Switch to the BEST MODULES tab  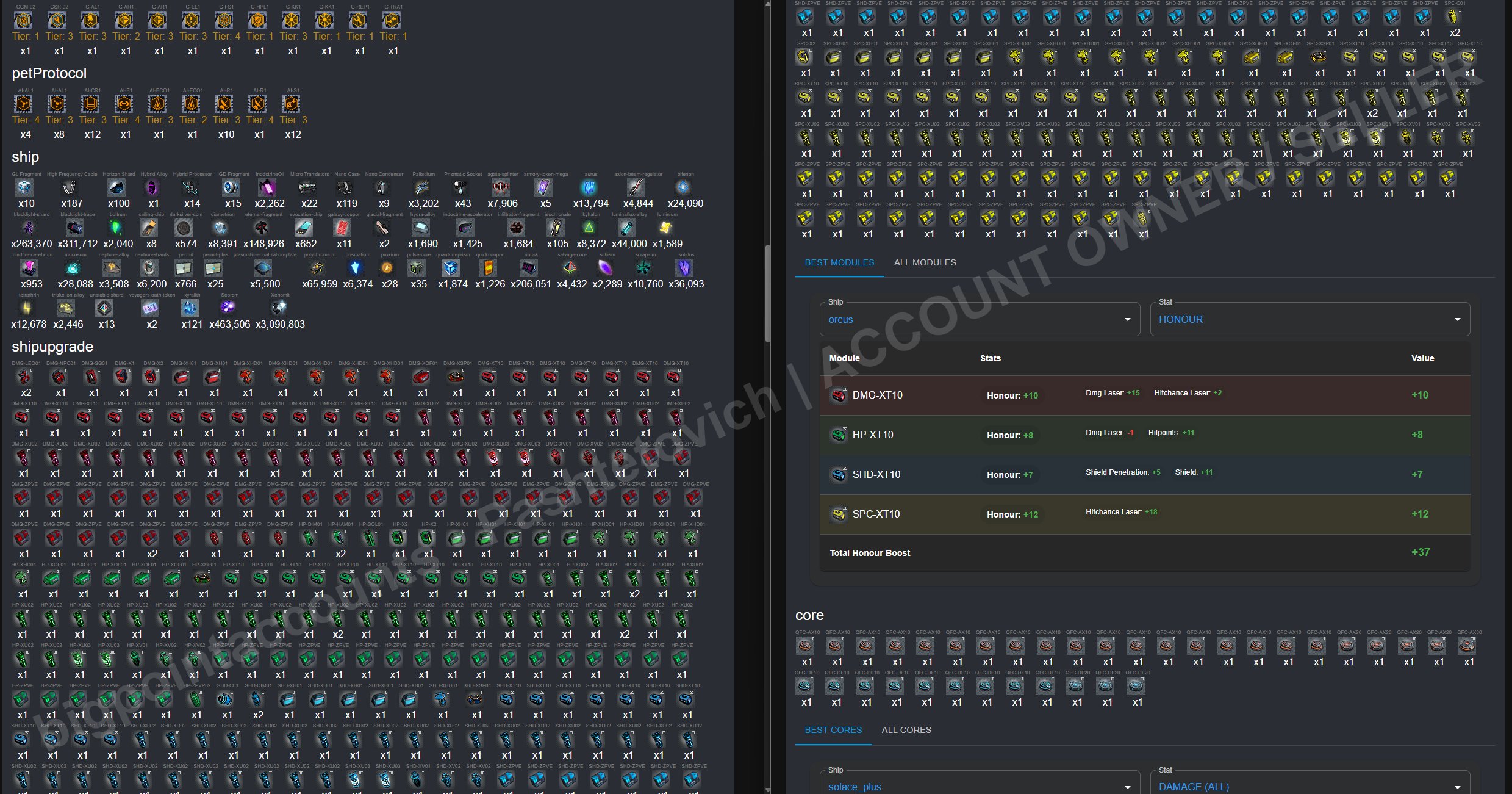tap(839, 263)
